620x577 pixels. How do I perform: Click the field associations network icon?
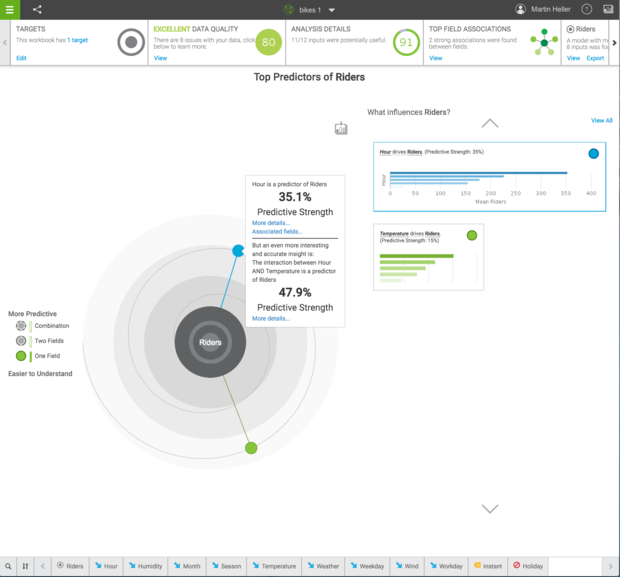point(544,42)
